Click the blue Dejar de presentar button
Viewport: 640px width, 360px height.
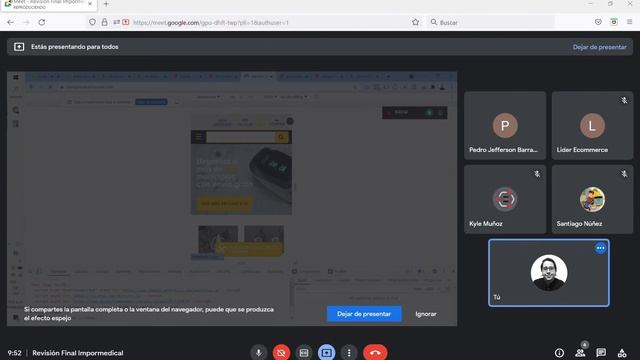(364, 314)
